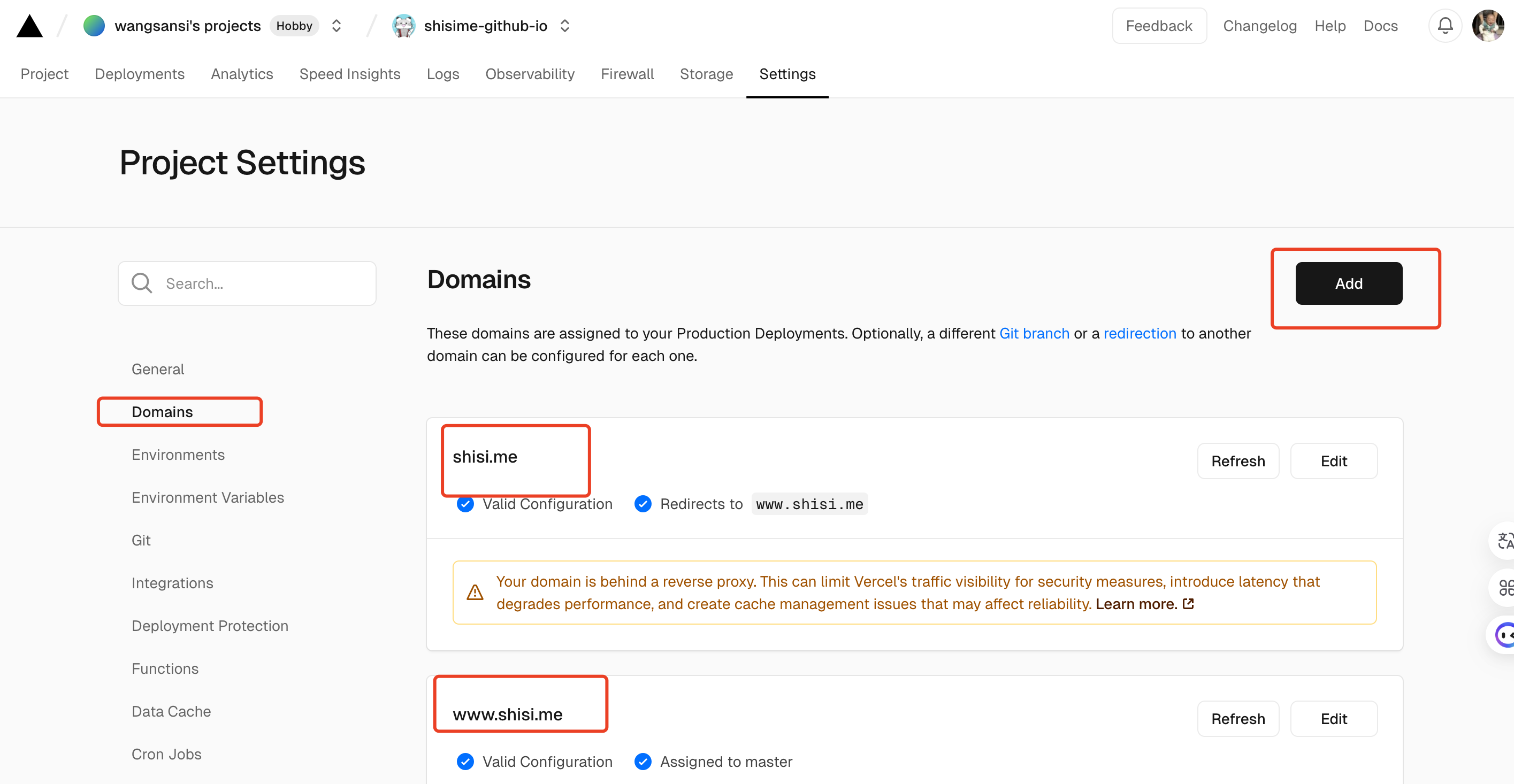The width and height of the screenshot is (1514, 784).
Task: Click the Redirects to check icon
Action: click(643, 504)
